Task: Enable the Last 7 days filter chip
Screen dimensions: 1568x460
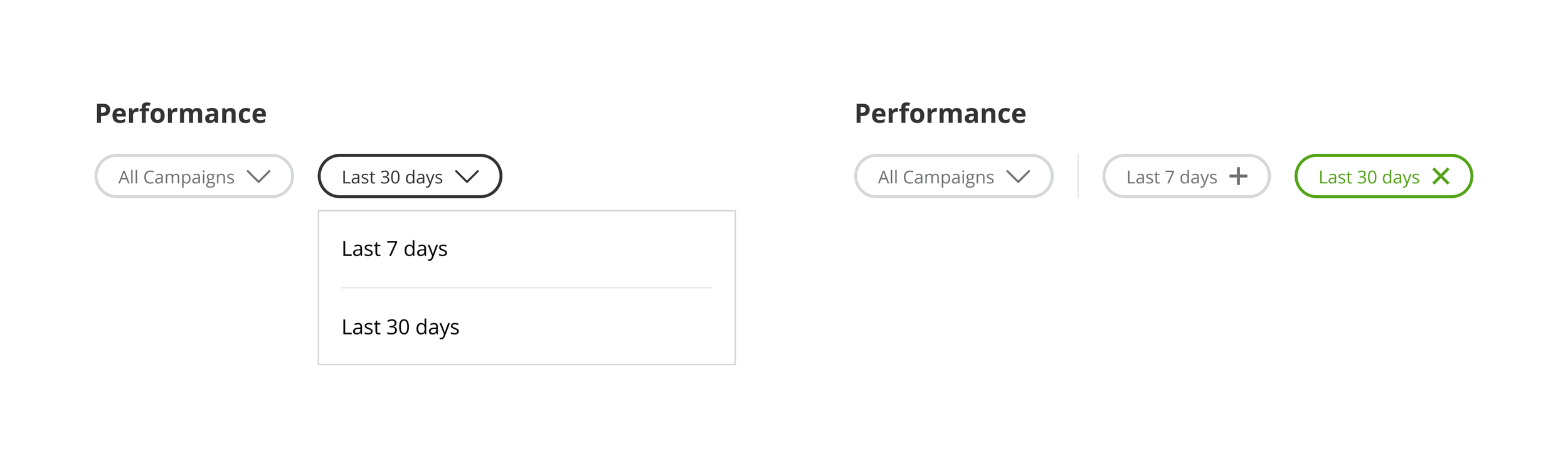Action: click(x=1185, y=176)
